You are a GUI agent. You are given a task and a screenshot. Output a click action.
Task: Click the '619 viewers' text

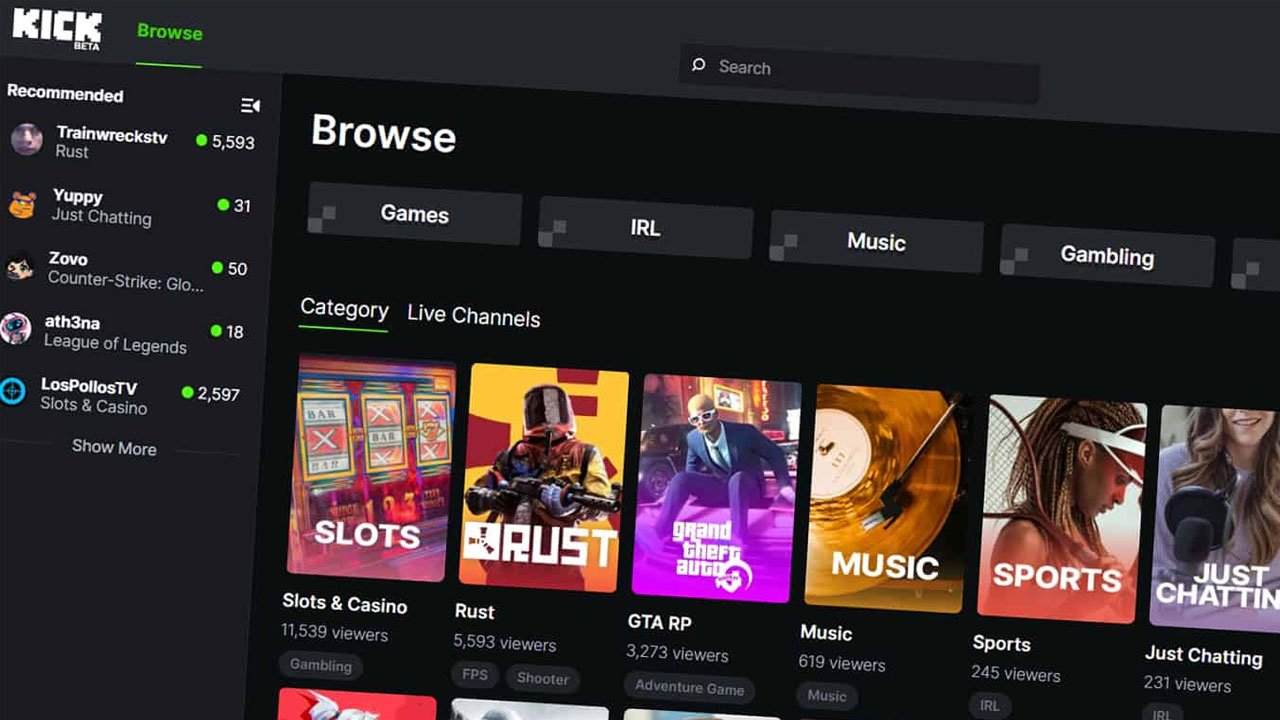pyautogui.click(x=842, y=662)
